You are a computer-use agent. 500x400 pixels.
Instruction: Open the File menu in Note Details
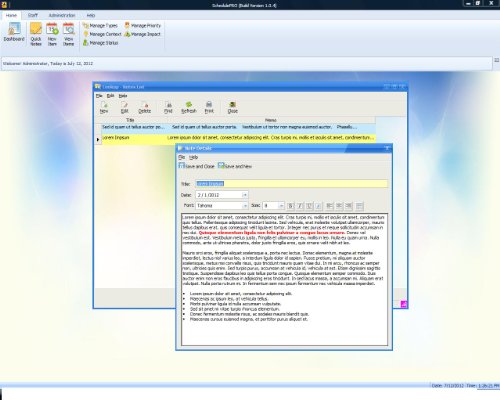point(182,157)
